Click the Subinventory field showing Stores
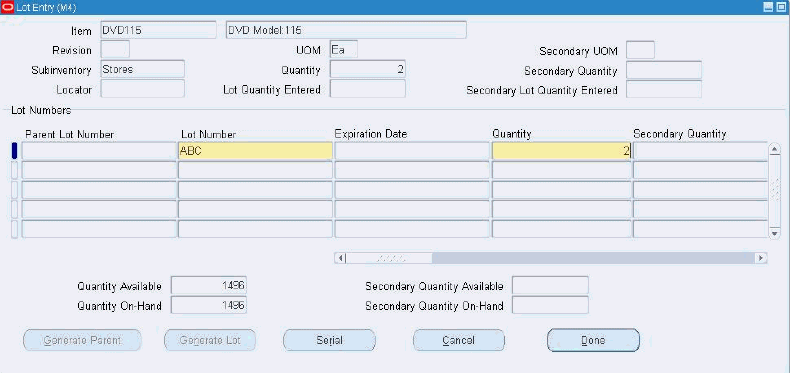The image size is (790, 373). click(x=143, y=70)
